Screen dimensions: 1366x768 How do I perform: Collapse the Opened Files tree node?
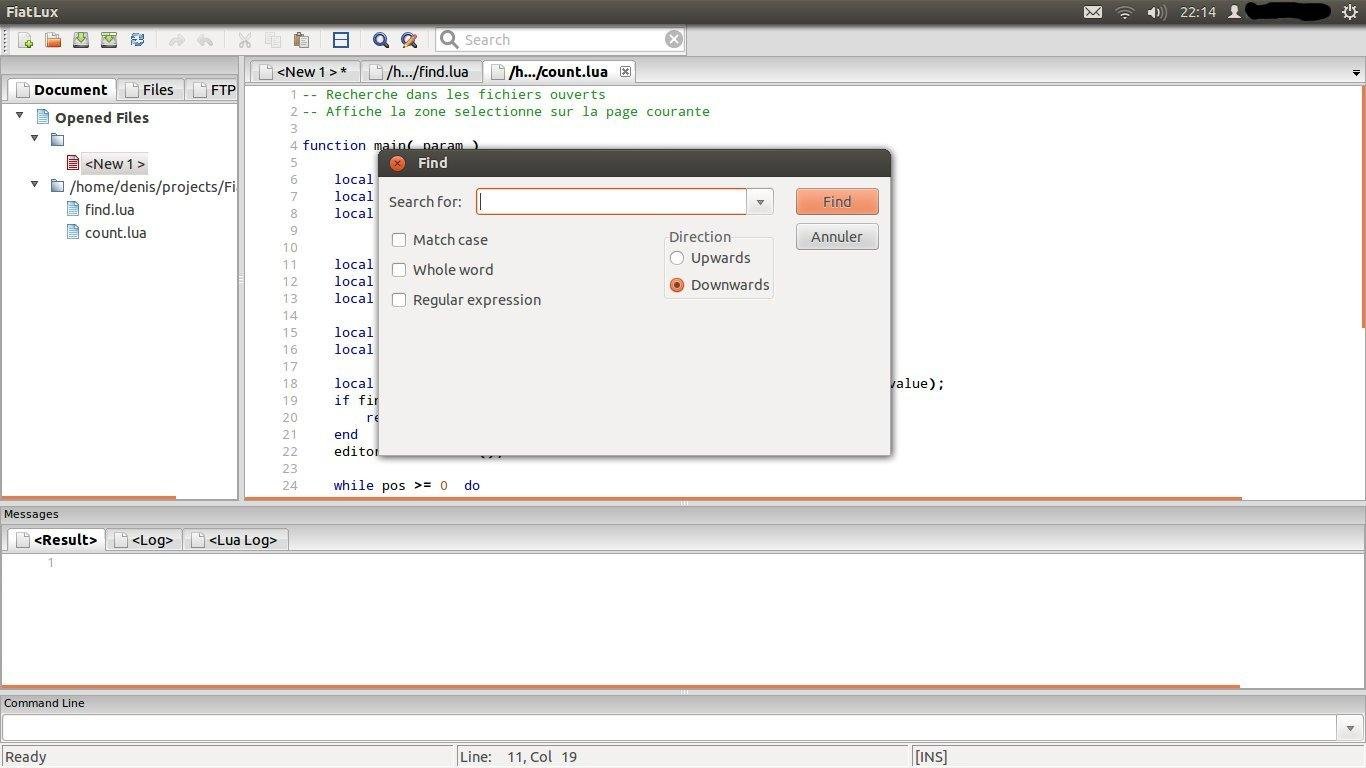tap(20, 116)
